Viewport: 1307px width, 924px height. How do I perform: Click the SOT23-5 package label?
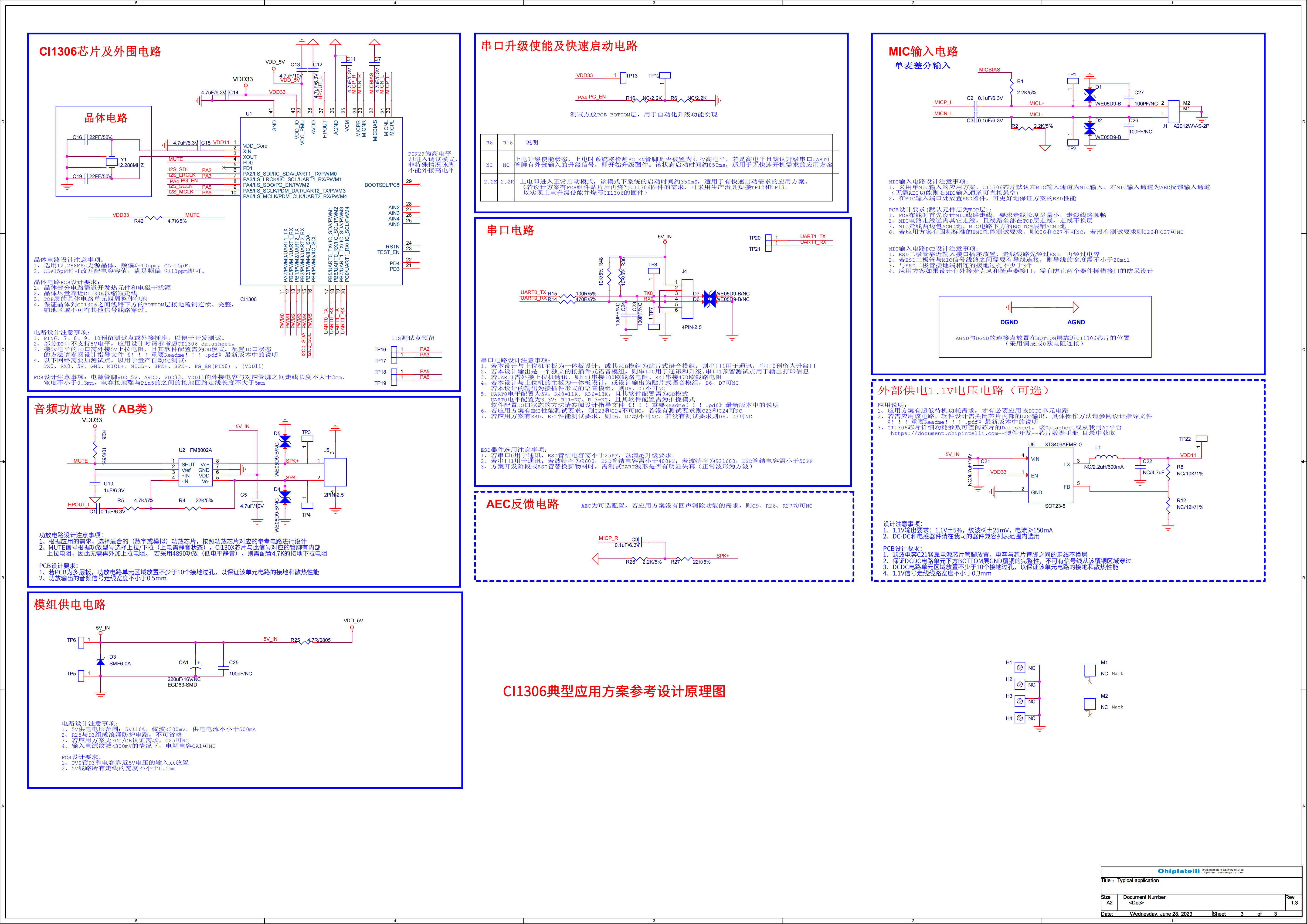tap(1055, 506)
